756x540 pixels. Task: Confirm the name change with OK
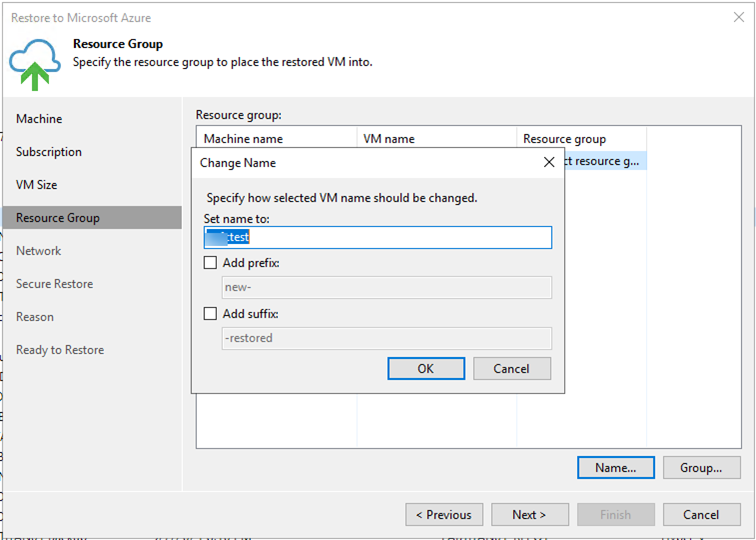point(426,369)
